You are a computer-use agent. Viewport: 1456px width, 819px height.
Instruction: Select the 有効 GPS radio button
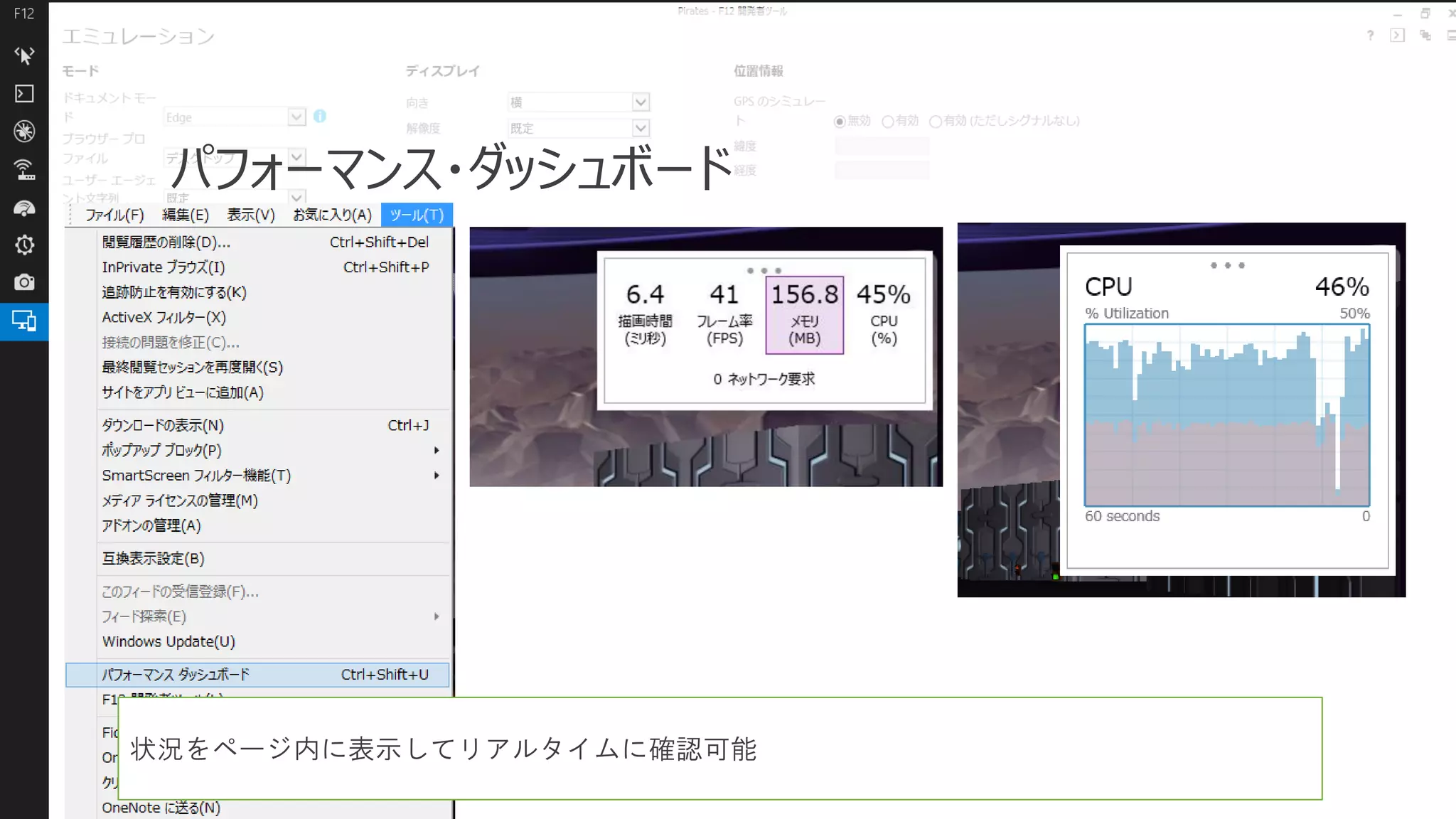point(888,122)
